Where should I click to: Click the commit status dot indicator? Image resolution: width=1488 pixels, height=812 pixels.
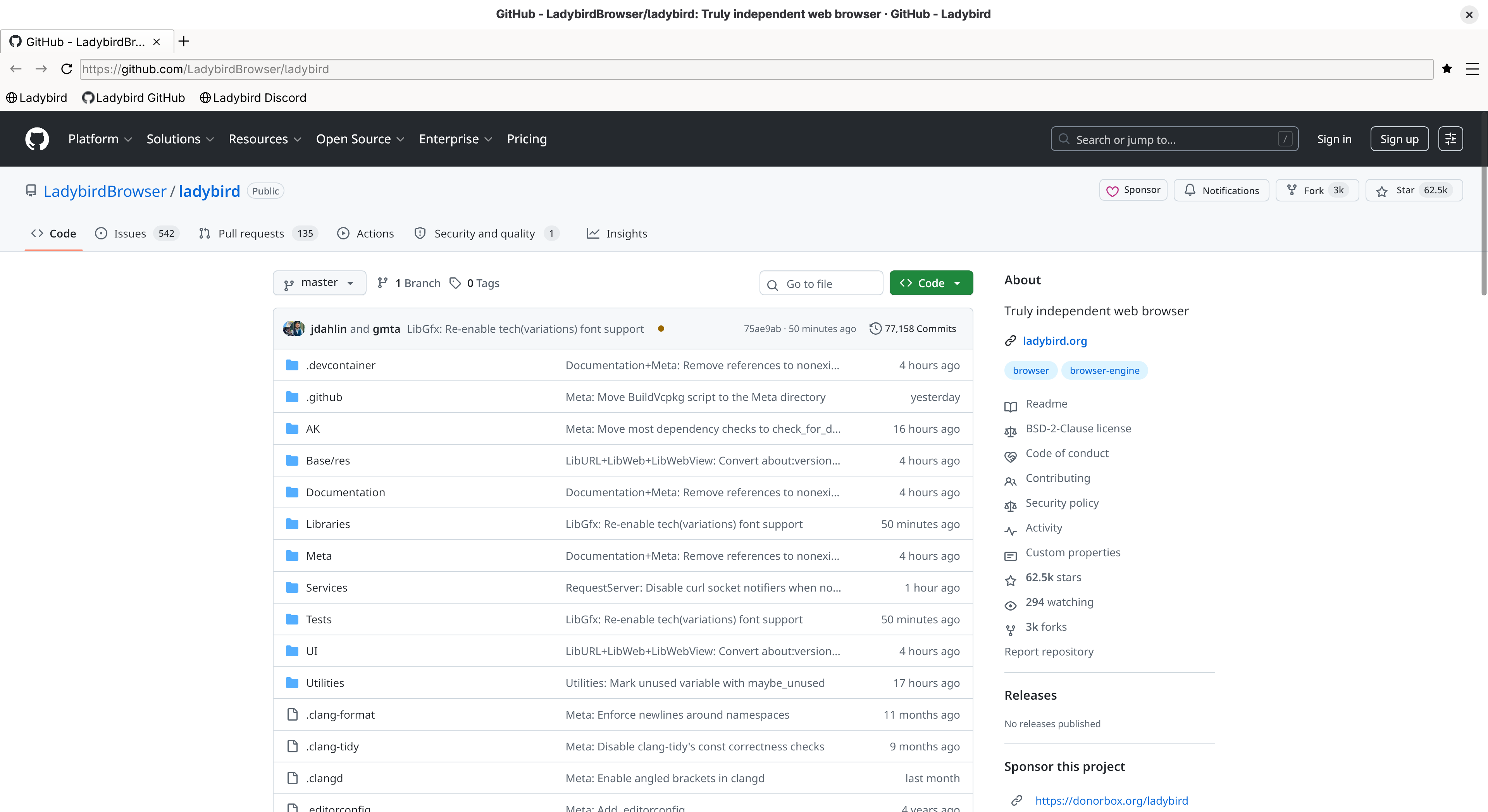(x=661, y=329)
